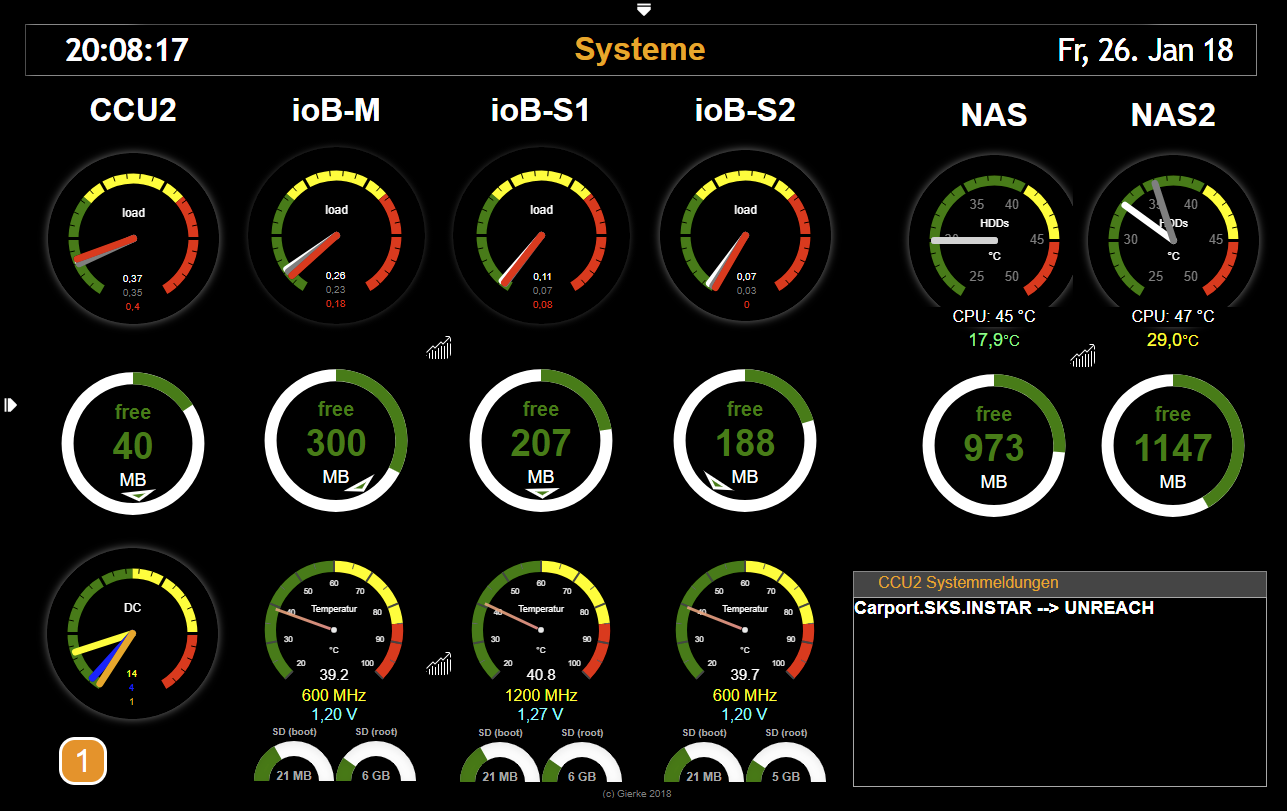Click the ioB-S2 SD (boot) 21 MB gauge
Viewport: 1287px width, 811px height.
click(704, 761)
